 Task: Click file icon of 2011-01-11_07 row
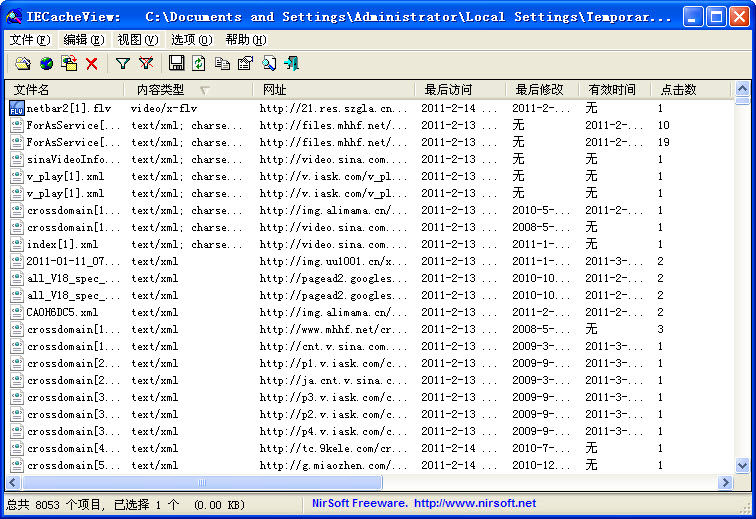(16, 261)
